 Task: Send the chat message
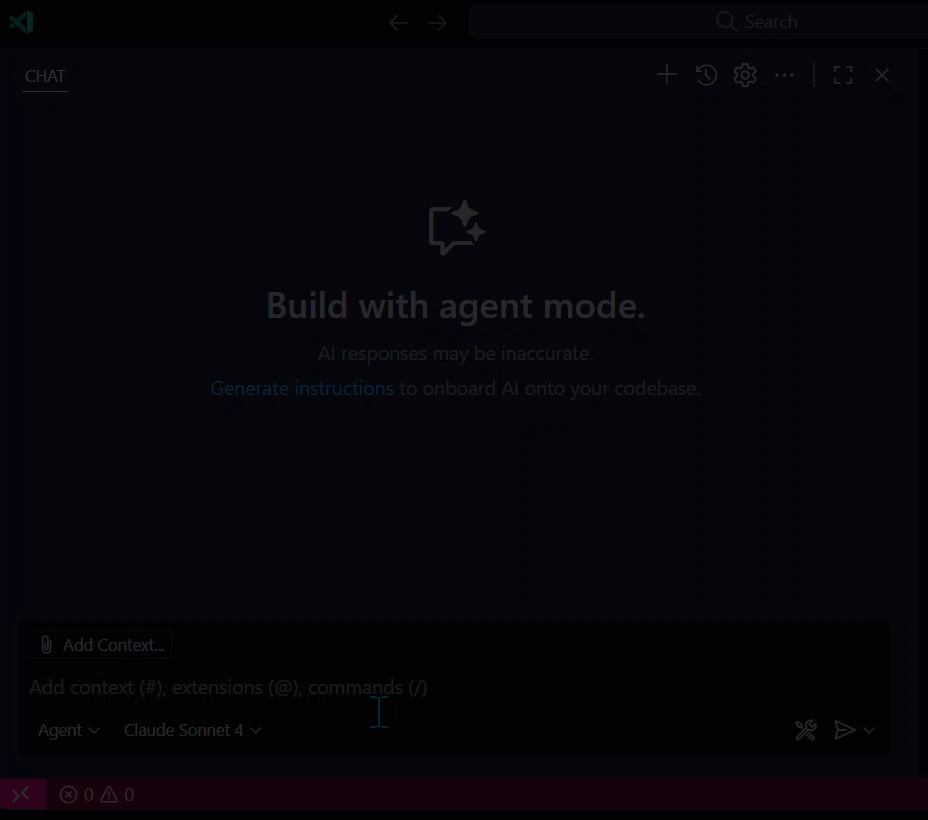coord(844,730)
